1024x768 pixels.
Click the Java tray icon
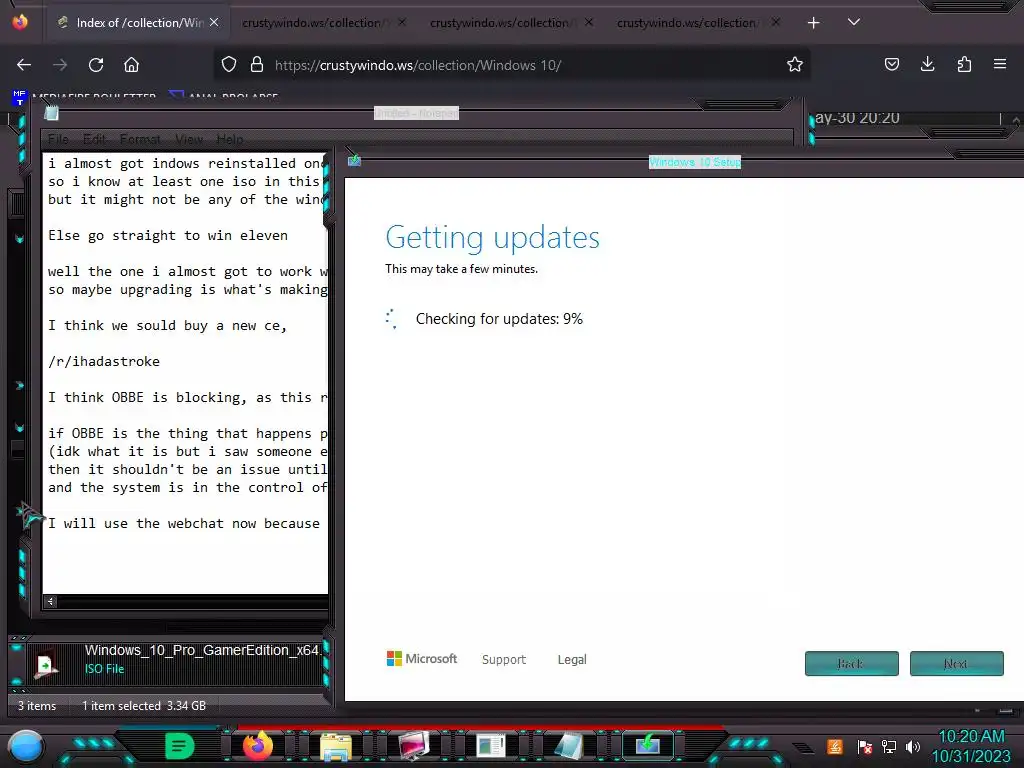(834, 746)
